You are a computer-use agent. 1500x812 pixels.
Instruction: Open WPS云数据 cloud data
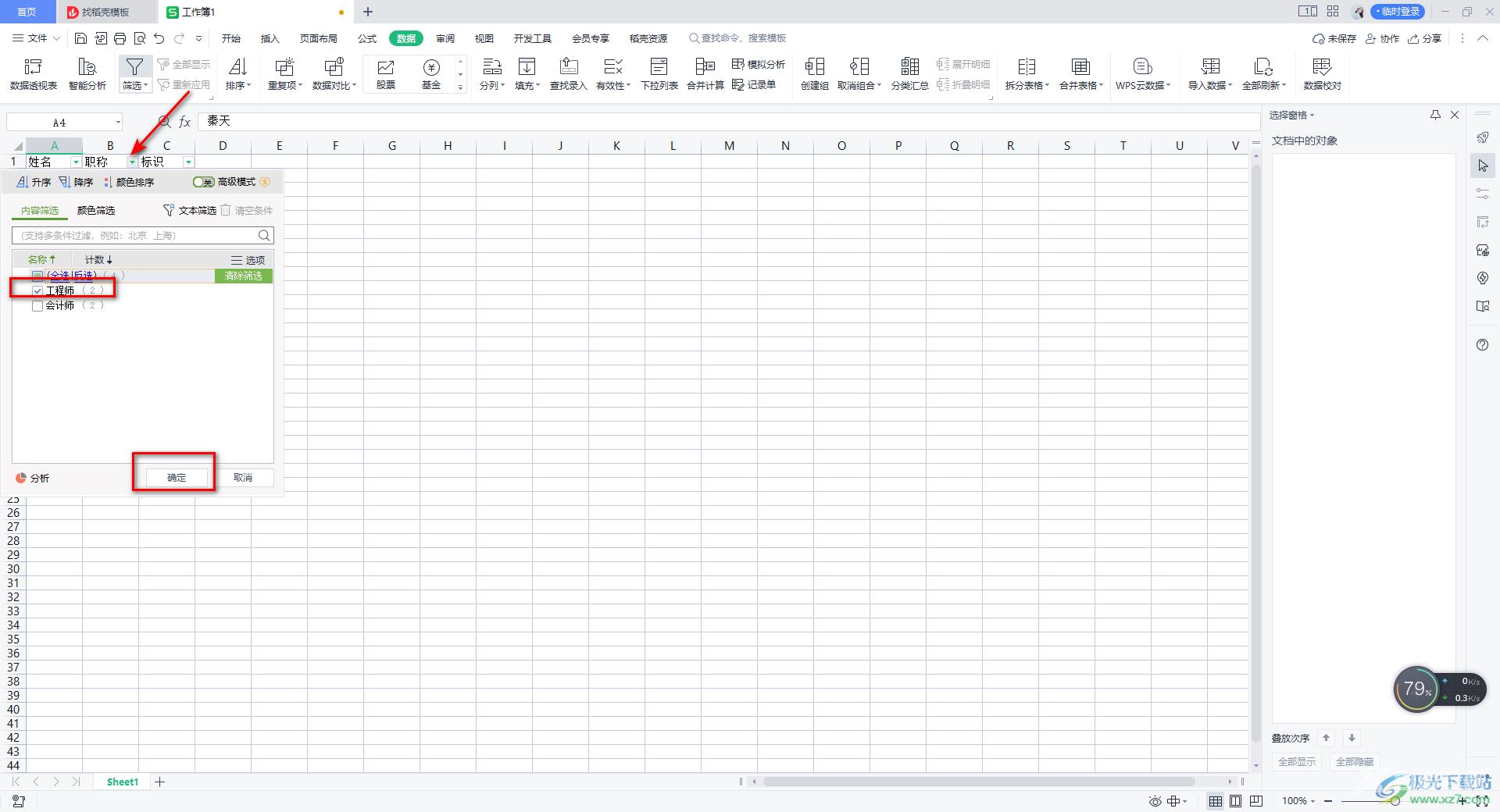point(1143,74)
